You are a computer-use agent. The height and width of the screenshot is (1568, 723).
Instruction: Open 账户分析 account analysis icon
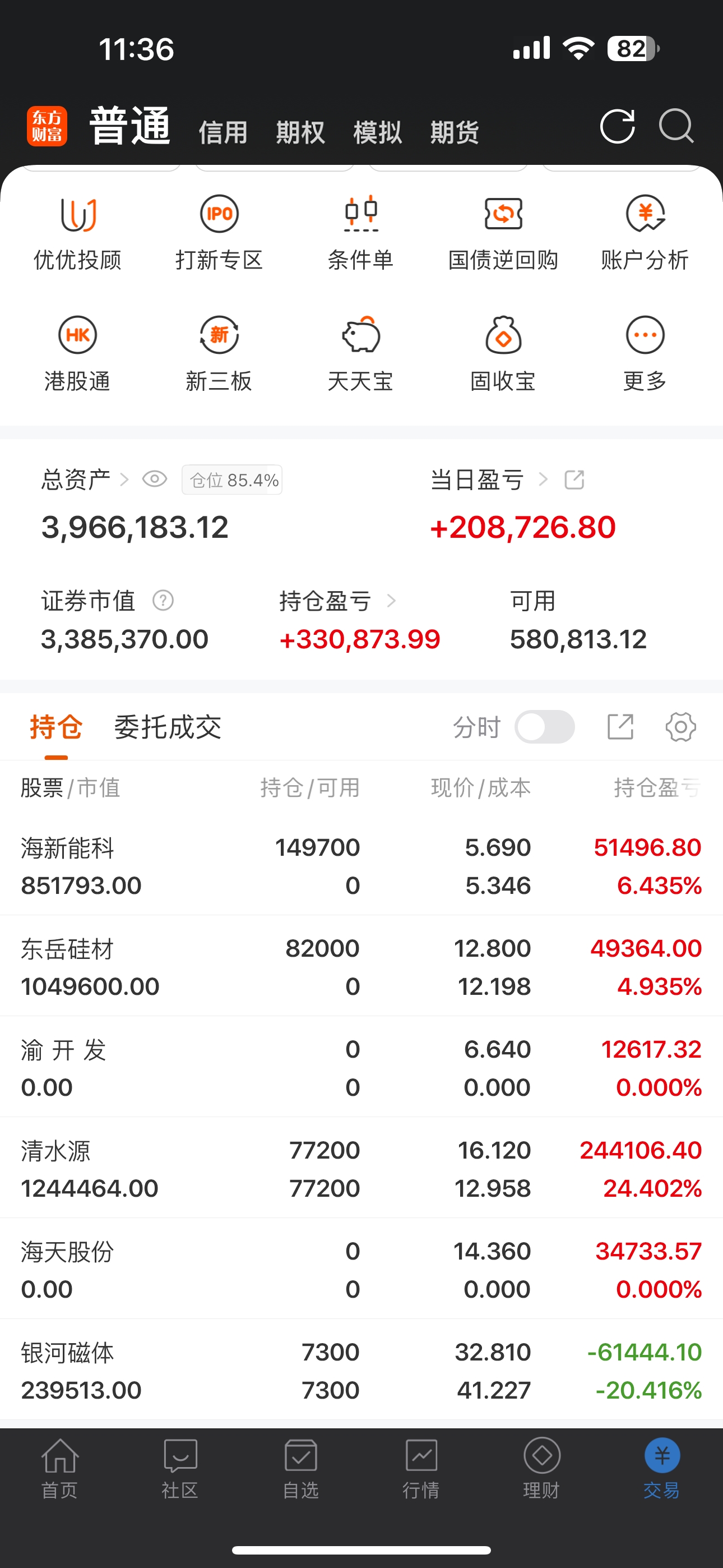(645, 214)
